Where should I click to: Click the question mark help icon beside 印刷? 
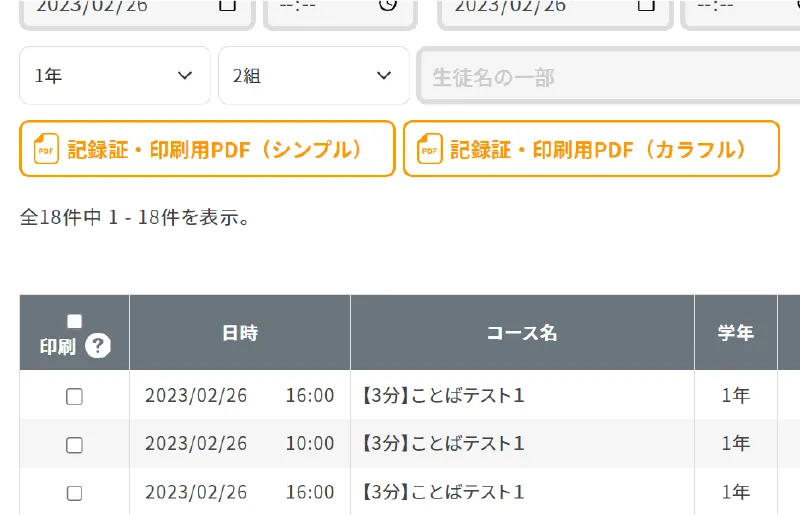(x=98, y=346)
